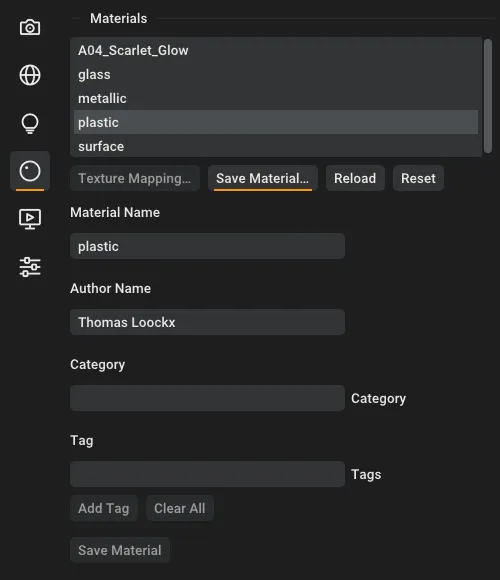Focus the Author Name input field
The width and height of the screenshot is (500, 580).
[207, 322]
